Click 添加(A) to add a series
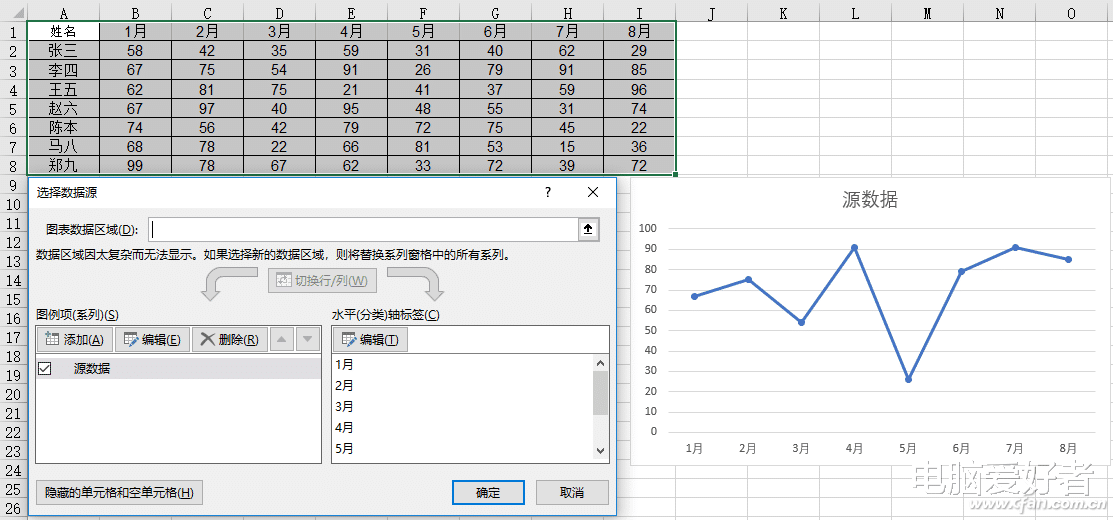 point(74,339)
